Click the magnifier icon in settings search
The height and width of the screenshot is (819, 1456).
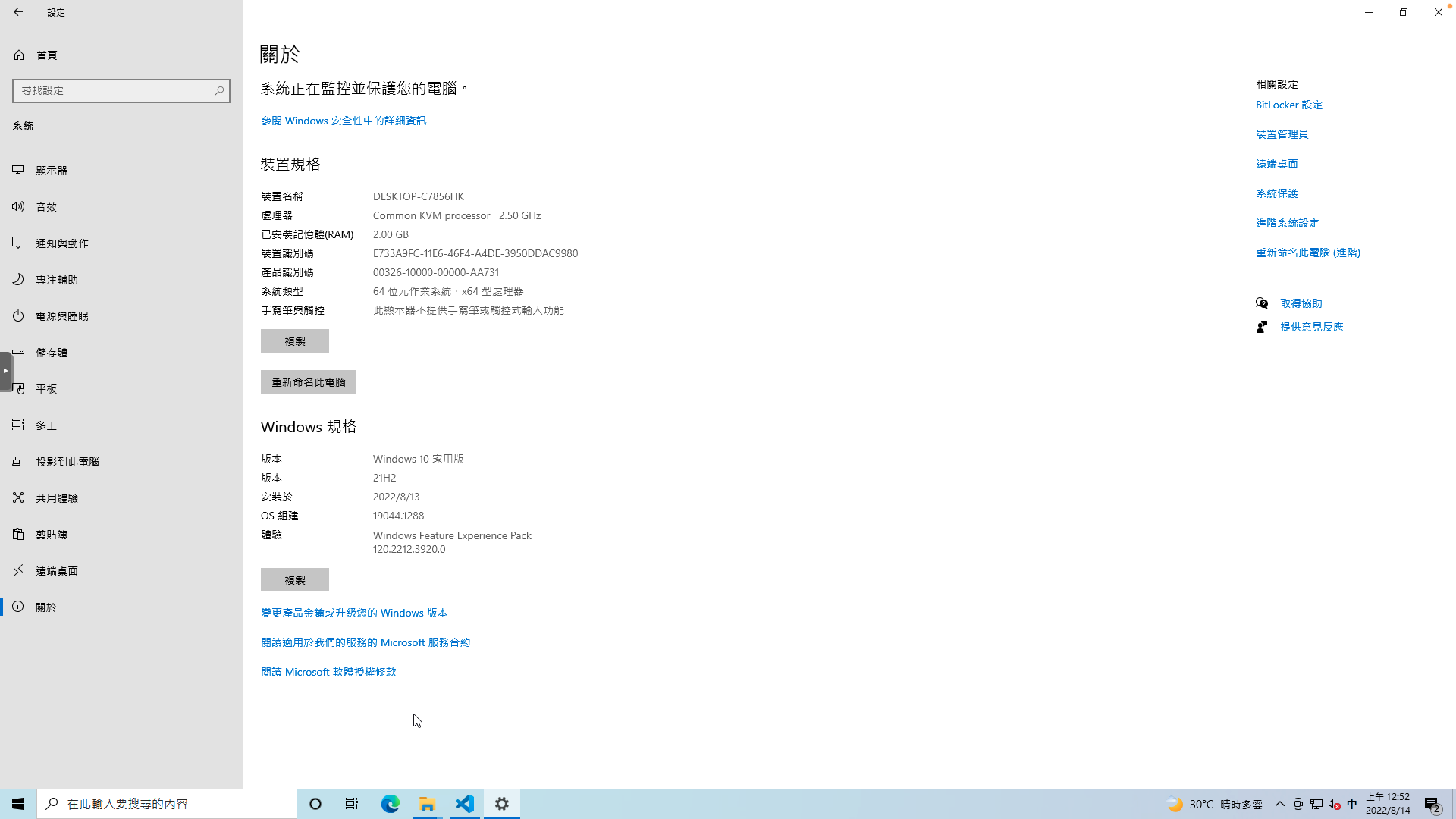[219, 90]
